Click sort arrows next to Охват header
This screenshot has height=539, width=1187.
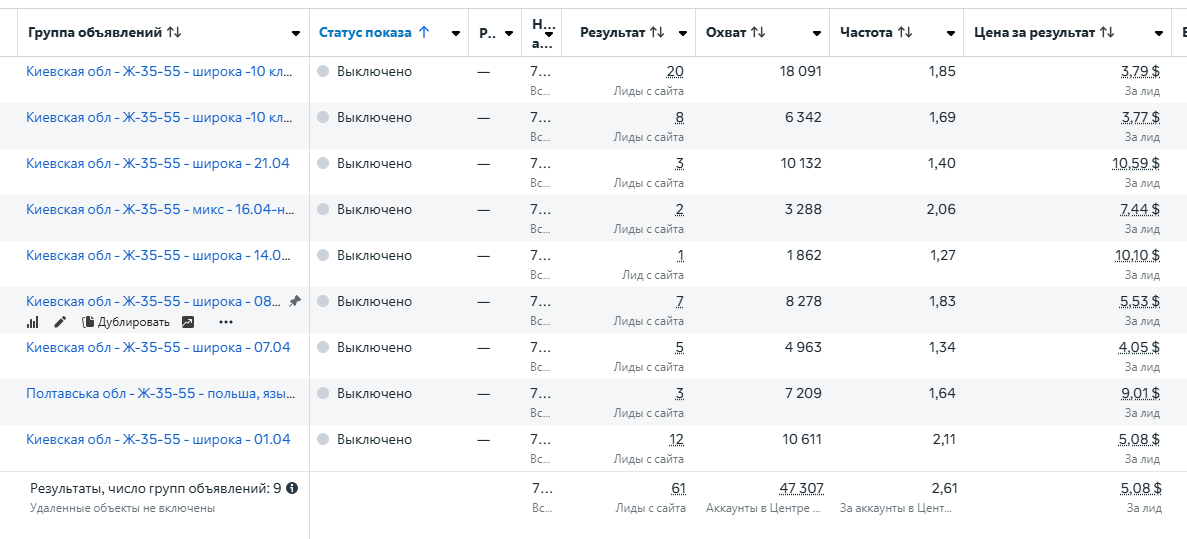(758, 33)
